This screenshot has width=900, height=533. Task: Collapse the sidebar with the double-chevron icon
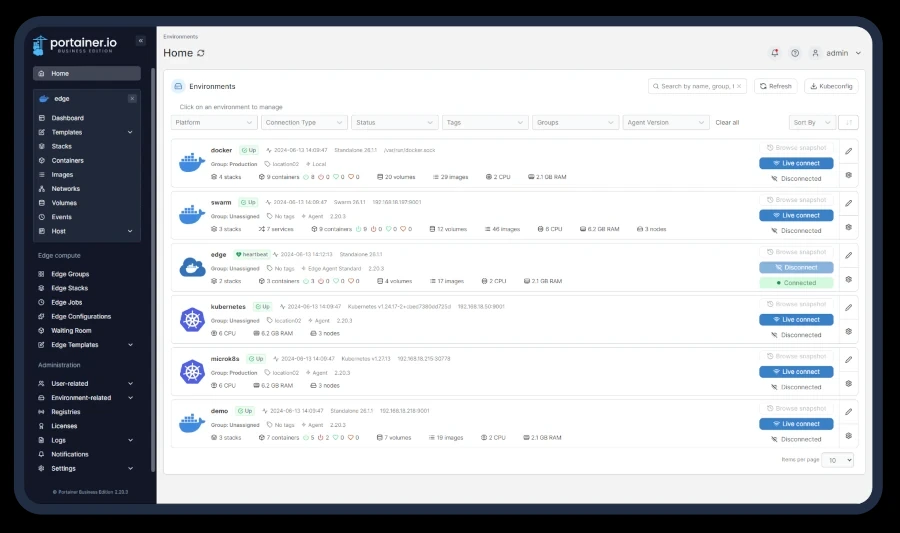(x=141, y=41)
